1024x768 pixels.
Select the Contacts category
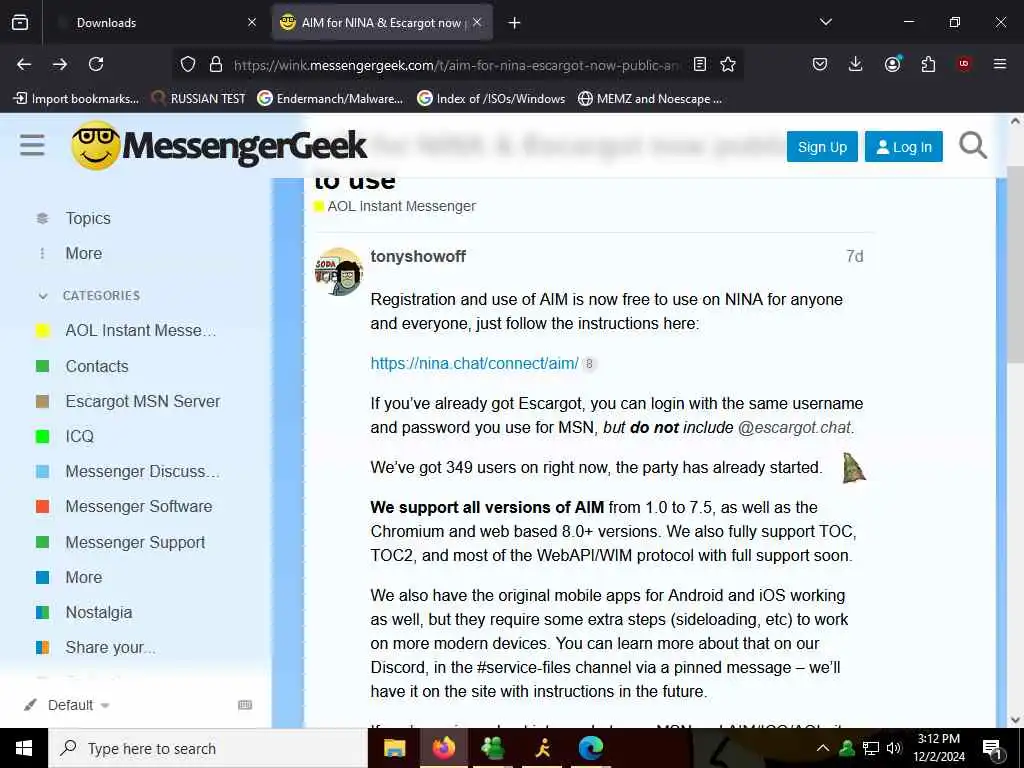[82, 366]
